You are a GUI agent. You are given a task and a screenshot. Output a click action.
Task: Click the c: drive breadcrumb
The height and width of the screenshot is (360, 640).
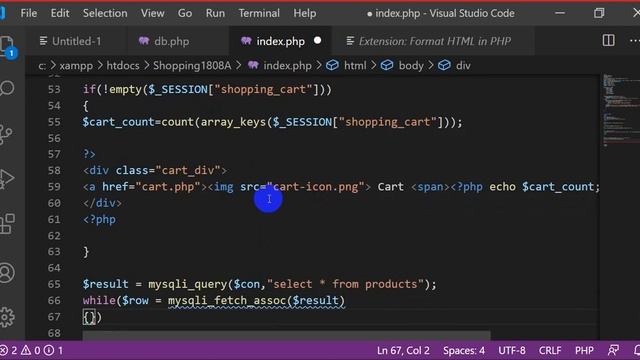(42, 65)
